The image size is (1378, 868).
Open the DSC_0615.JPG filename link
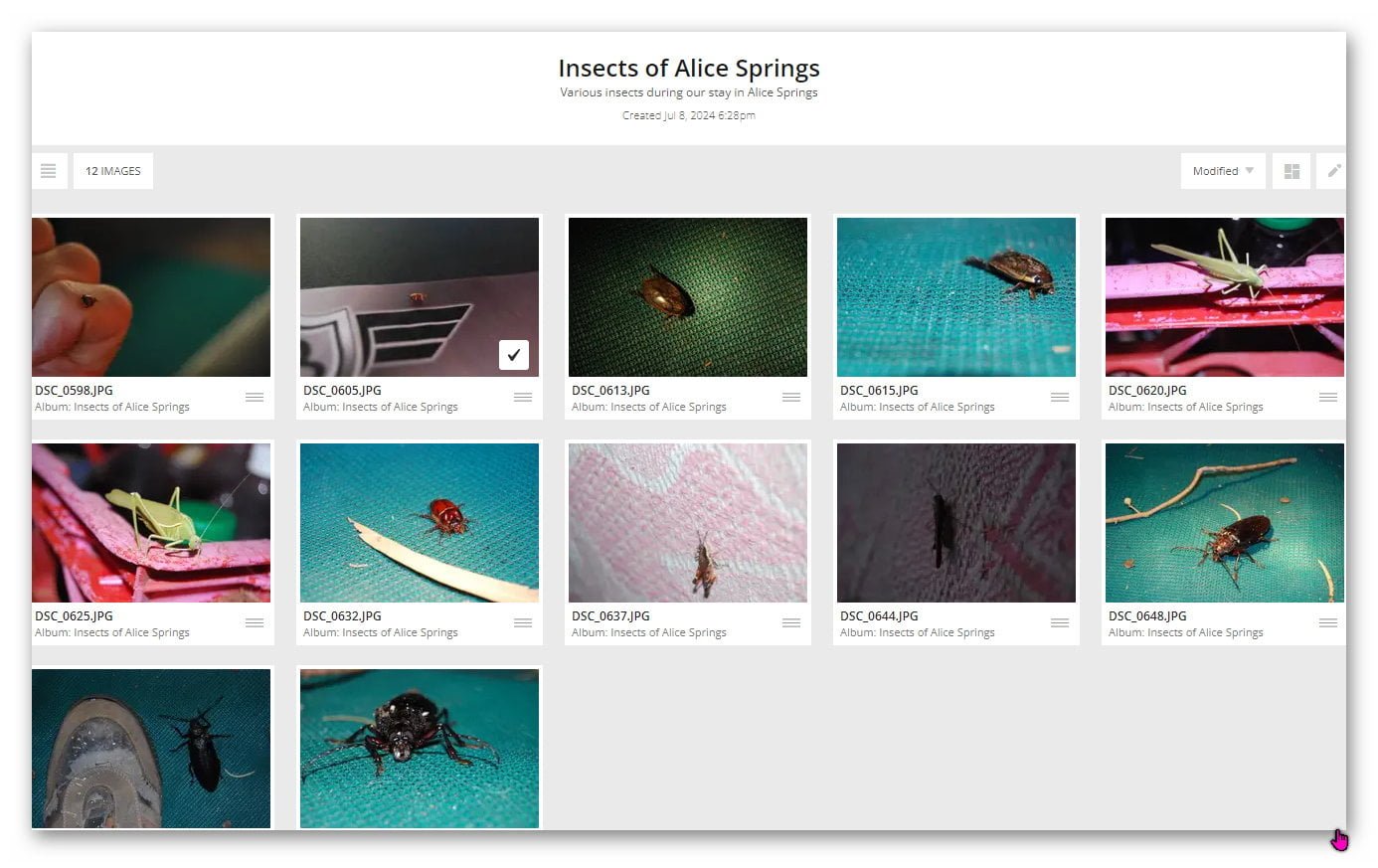879,391
